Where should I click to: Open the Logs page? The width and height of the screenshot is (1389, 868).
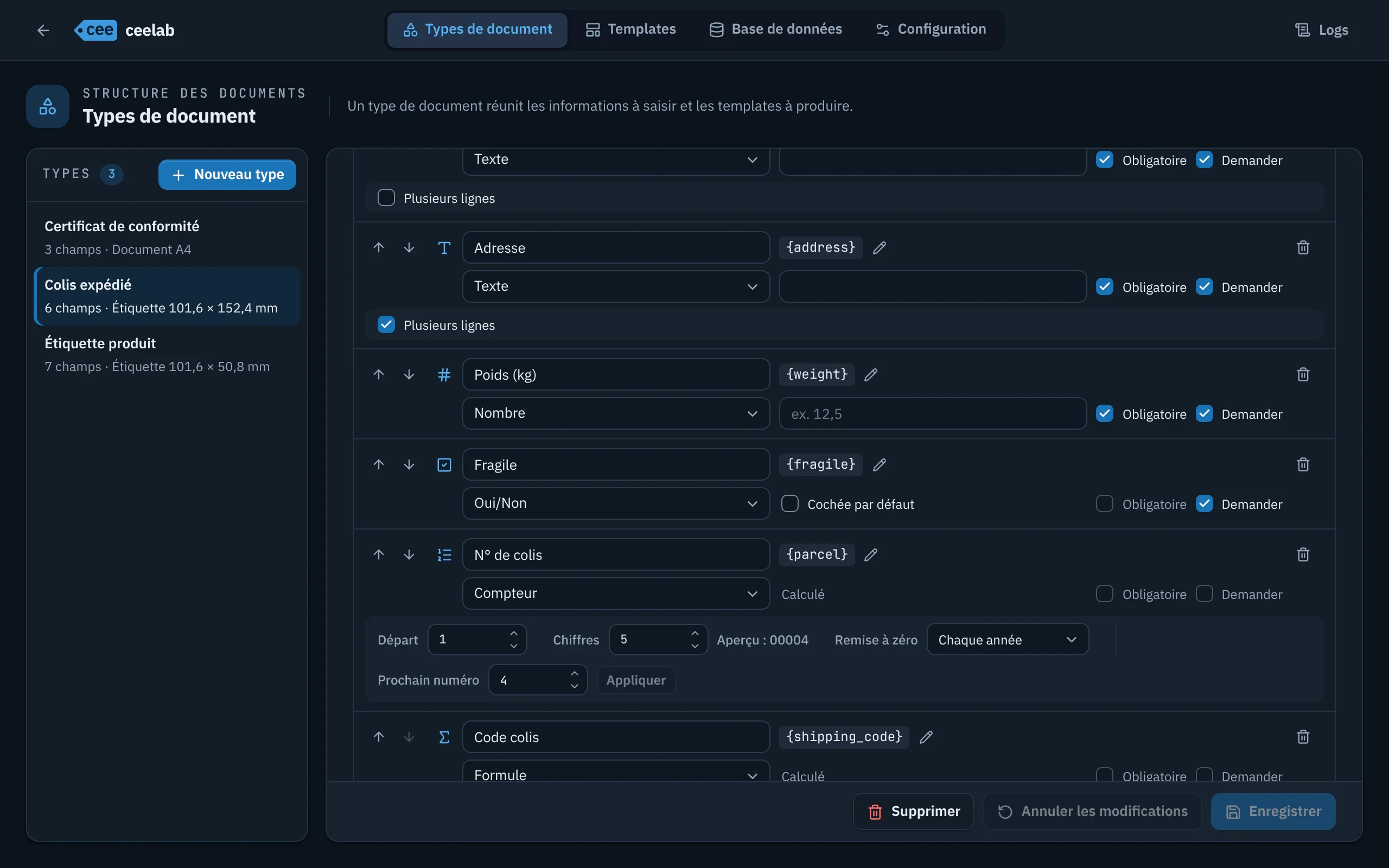point(1321,30)
